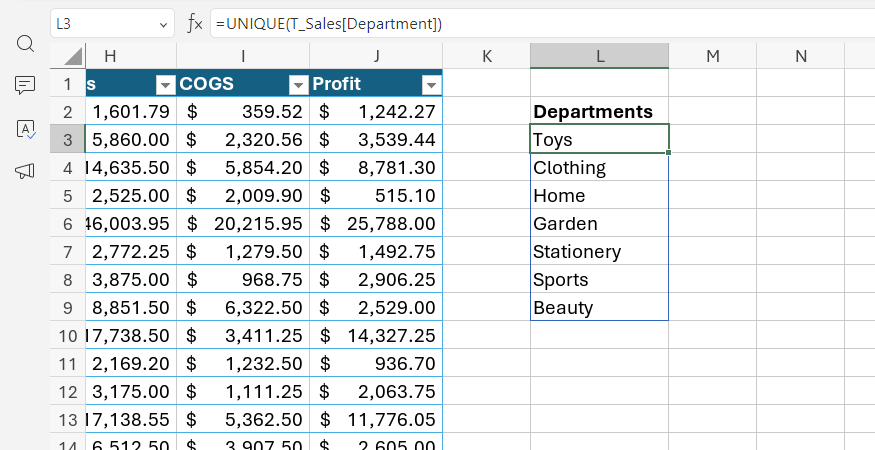Select column K header
The height and width of the screenshot is (450, 875).
[487, 56]
